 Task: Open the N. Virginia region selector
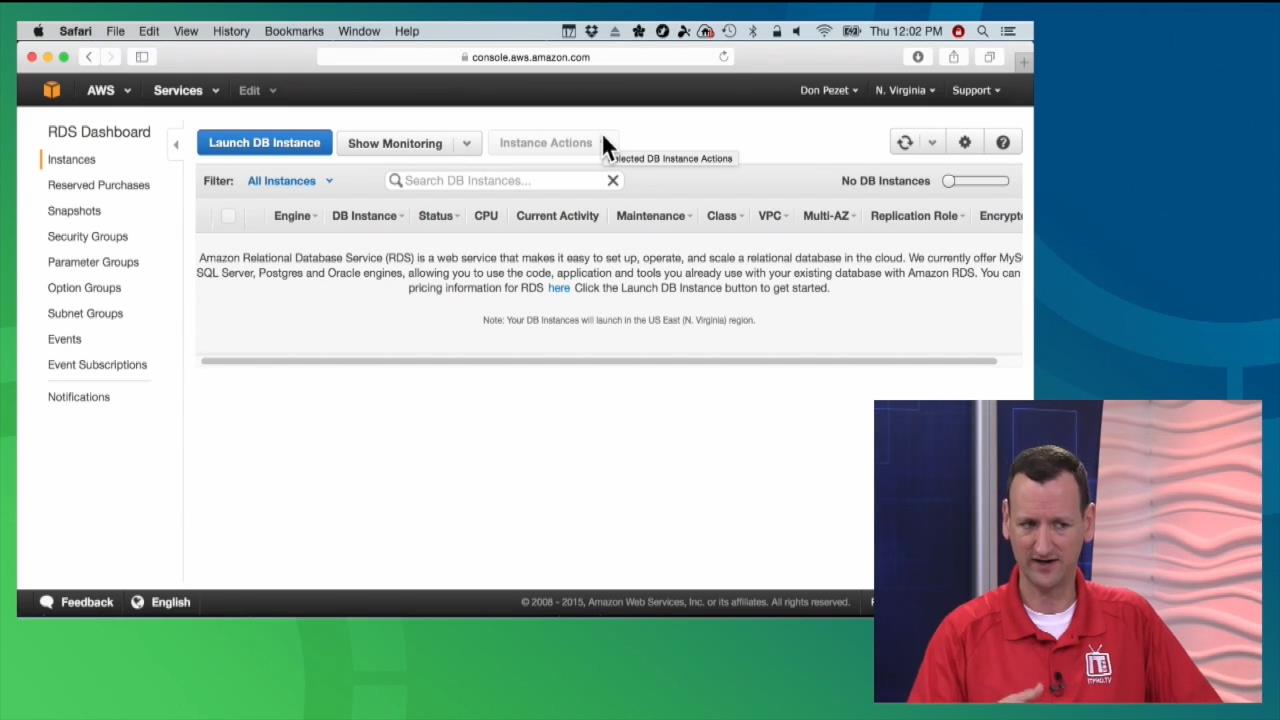[x=905, y=90]
